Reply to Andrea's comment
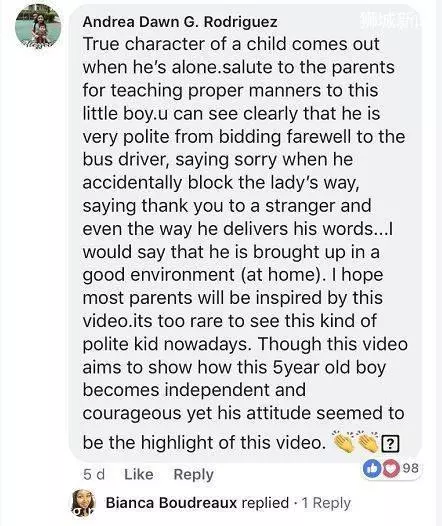The height and width of the screenshot is (526, 442). pos(194,474)
